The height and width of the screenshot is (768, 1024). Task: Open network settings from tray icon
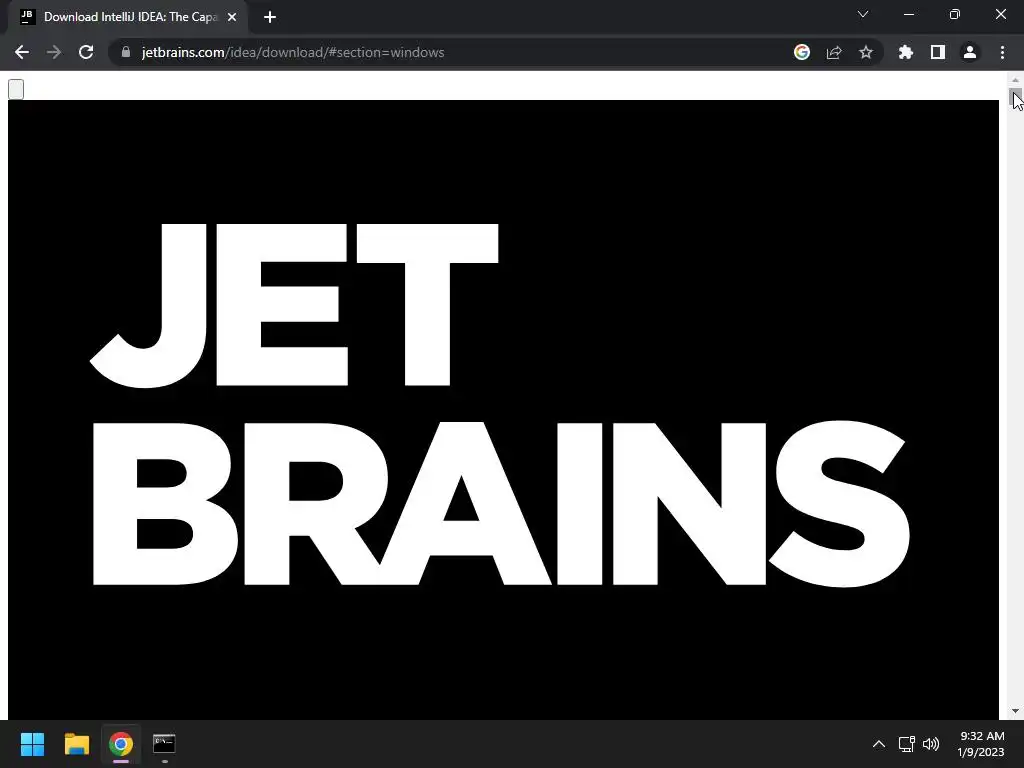click(x=906, y=744)
